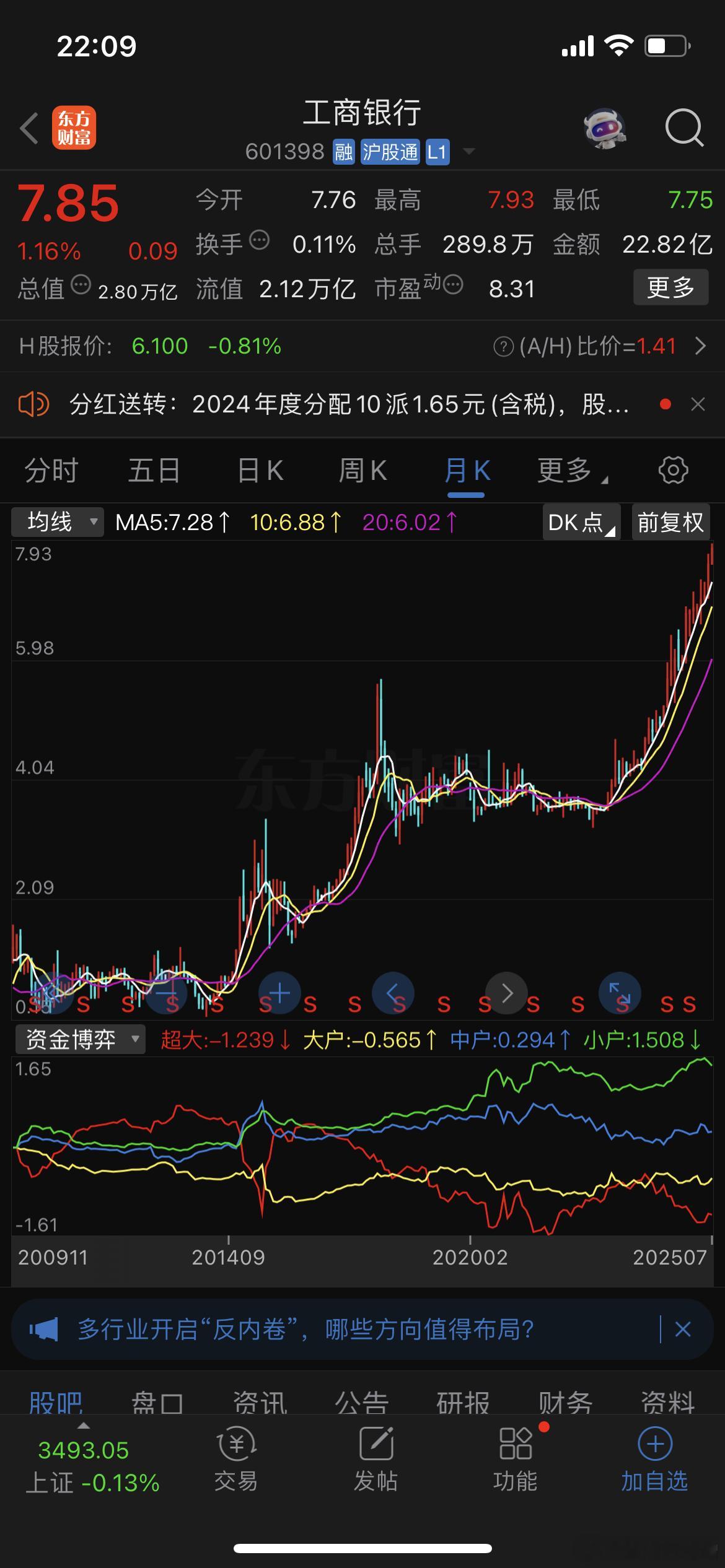Viewport: 725px width, 1568px height.
Task: Open chart settings gear icon
Action: point(673,471)
